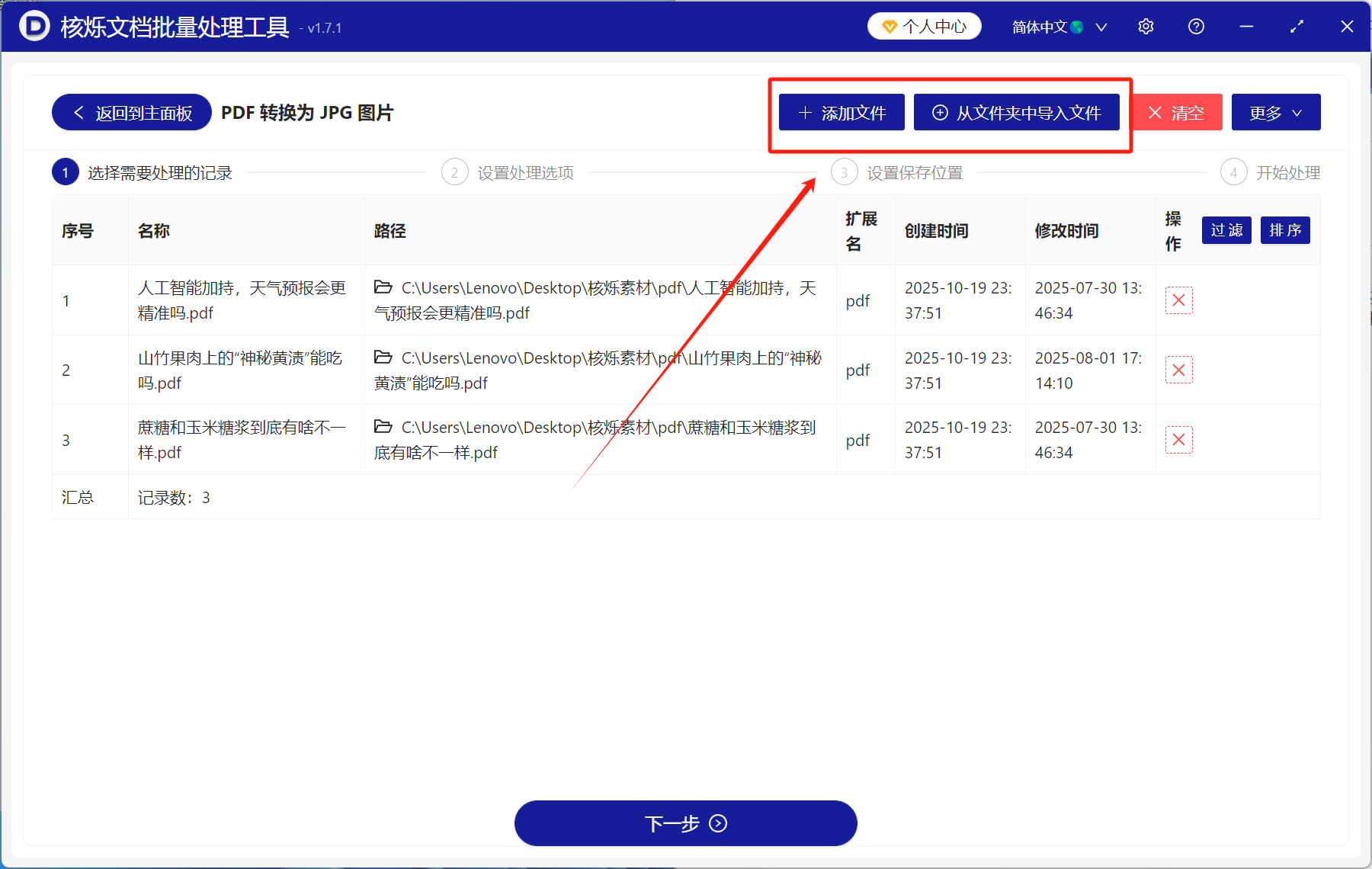Click the folder icon beside 人工智能加持 path
Viewport: 1372px width, 869px height.
(x=383, y=287)
